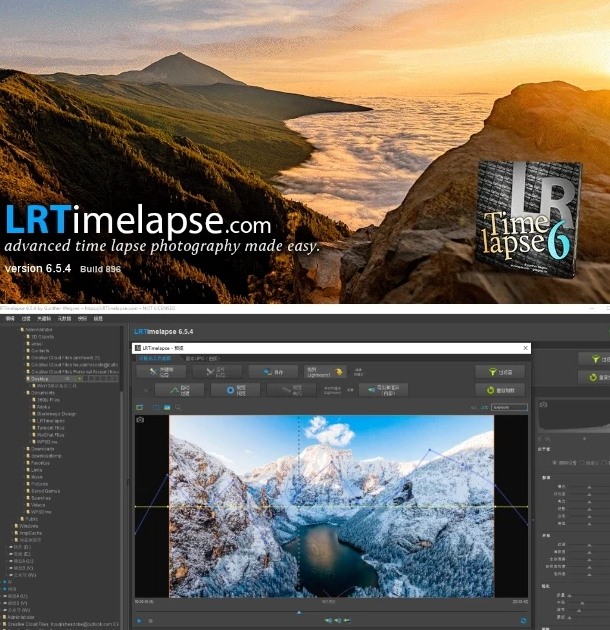This screenshot has height=630, width=610.
Task: Click the camera icon in histogram panel
Action: pyautogui.click(x=543, y=405)
